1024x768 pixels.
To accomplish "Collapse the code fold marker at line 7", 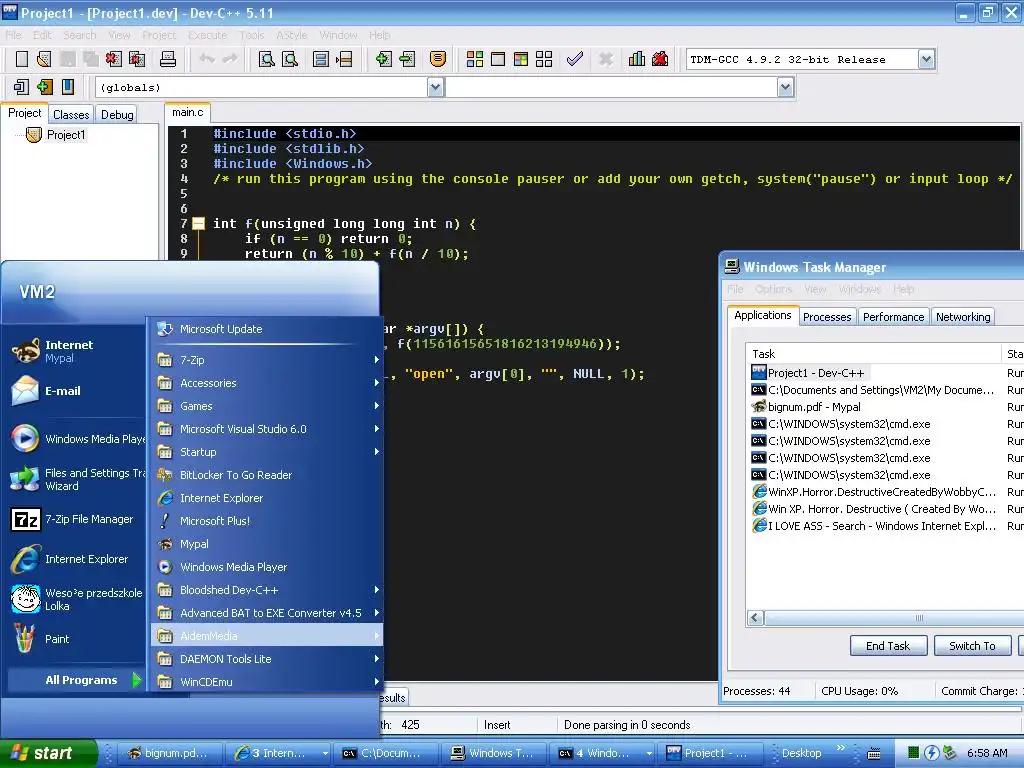I will click(199, 224).
